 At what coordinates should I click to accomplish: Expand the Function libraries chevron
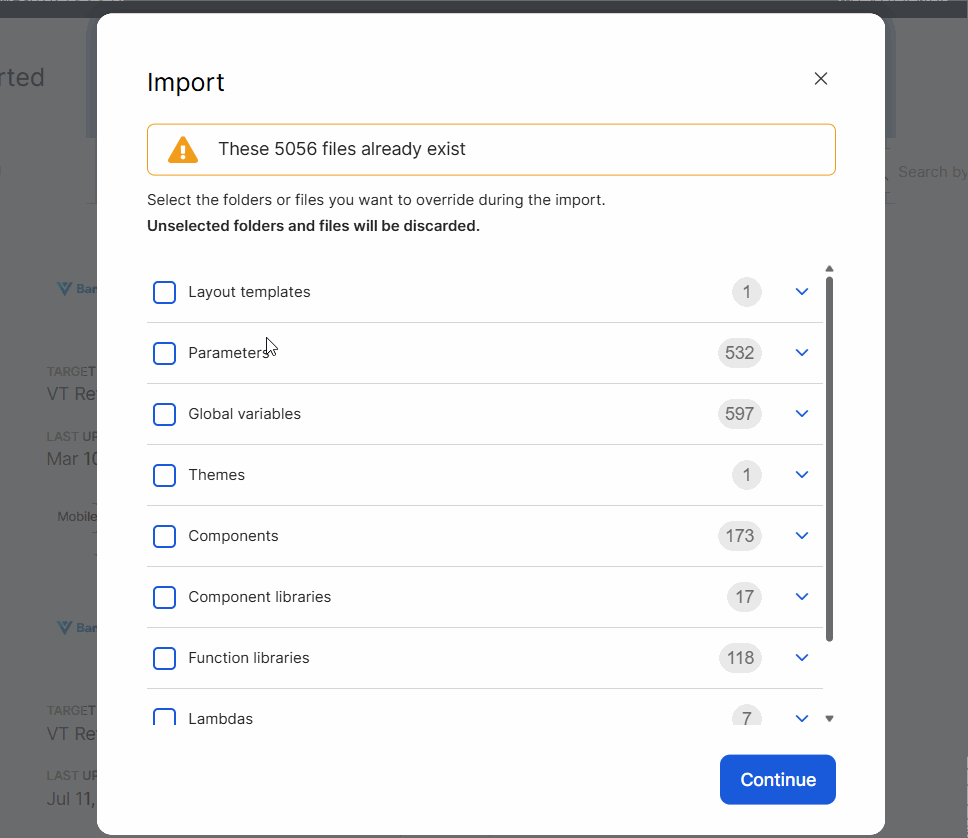[801, 658]
